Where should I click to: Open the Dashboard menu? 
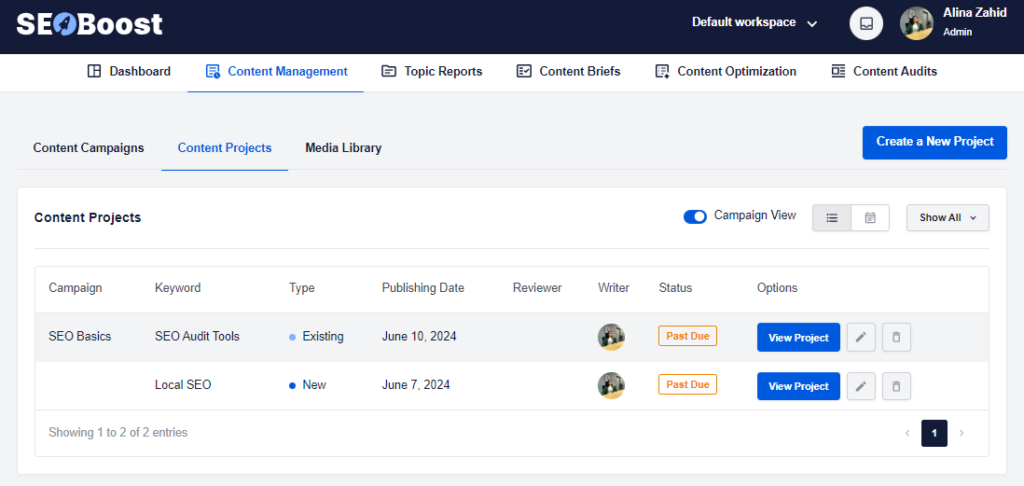[129, 72]
